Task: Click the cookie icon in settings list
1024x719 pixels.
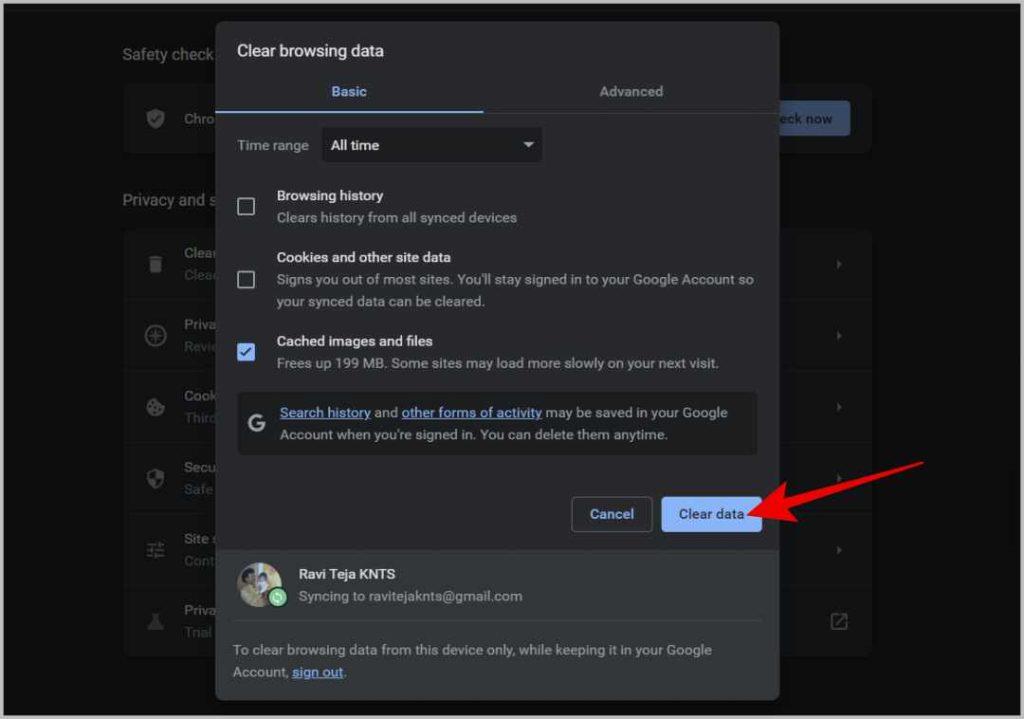Action: pyautogui.click(x=155, y=407)
